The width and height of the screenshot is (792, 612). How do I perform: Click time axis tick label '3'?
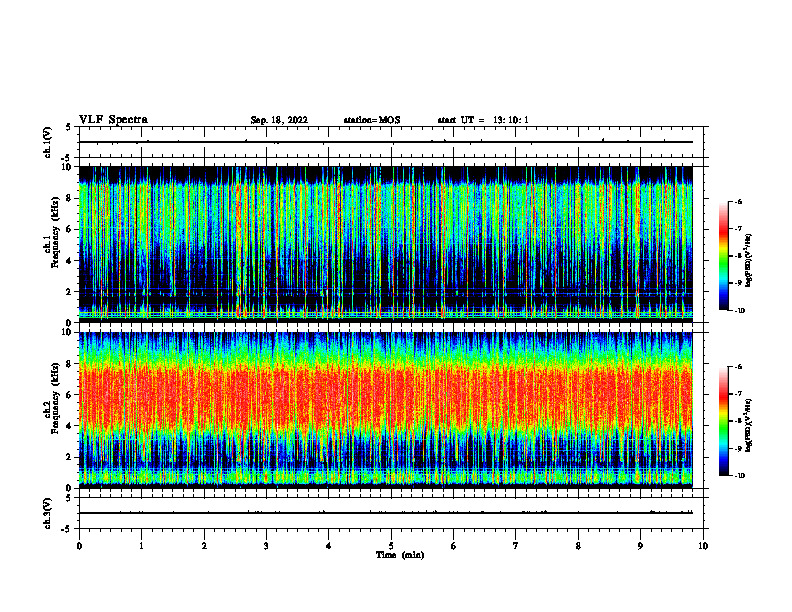[266, 546]
